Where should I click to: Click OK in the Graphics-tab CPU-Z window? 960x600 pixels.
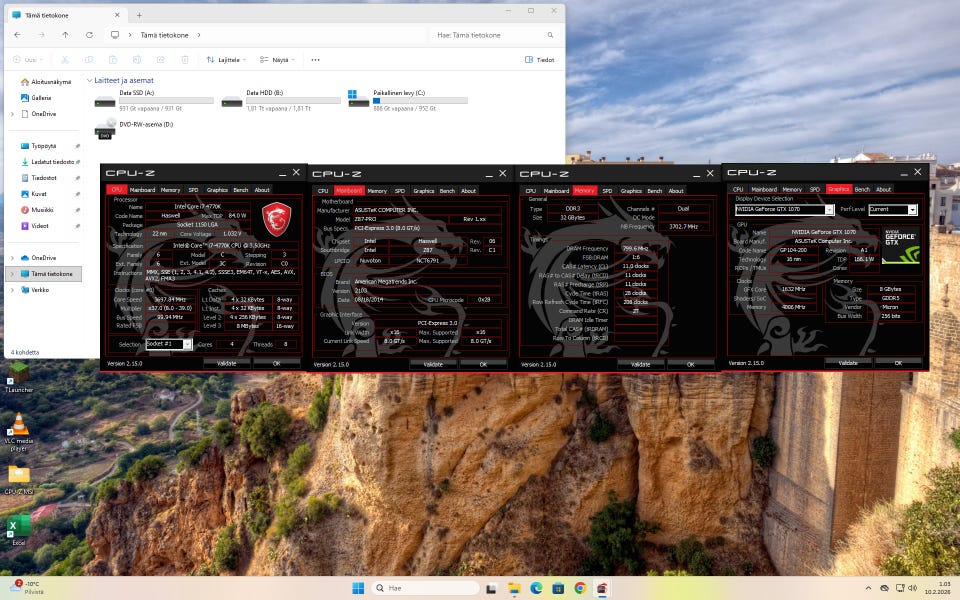click(x=898, y=363)
